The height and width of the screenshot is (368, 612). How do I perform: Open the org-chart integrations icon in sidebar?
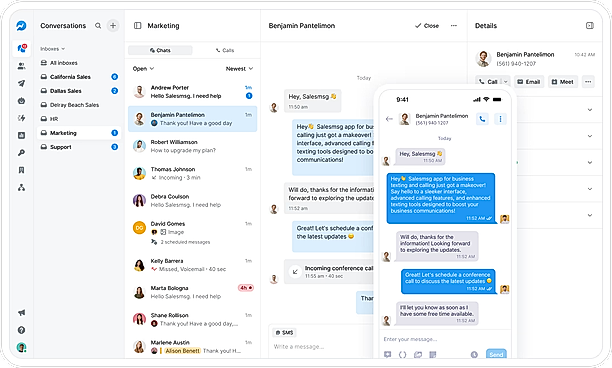click(21, 188)
